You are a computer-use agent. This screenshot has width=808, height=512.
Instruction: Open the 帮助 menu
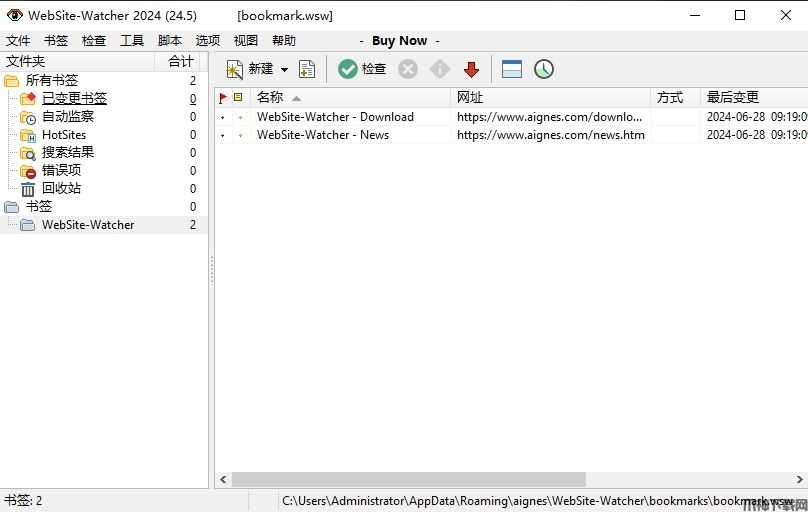click(284, 41)
